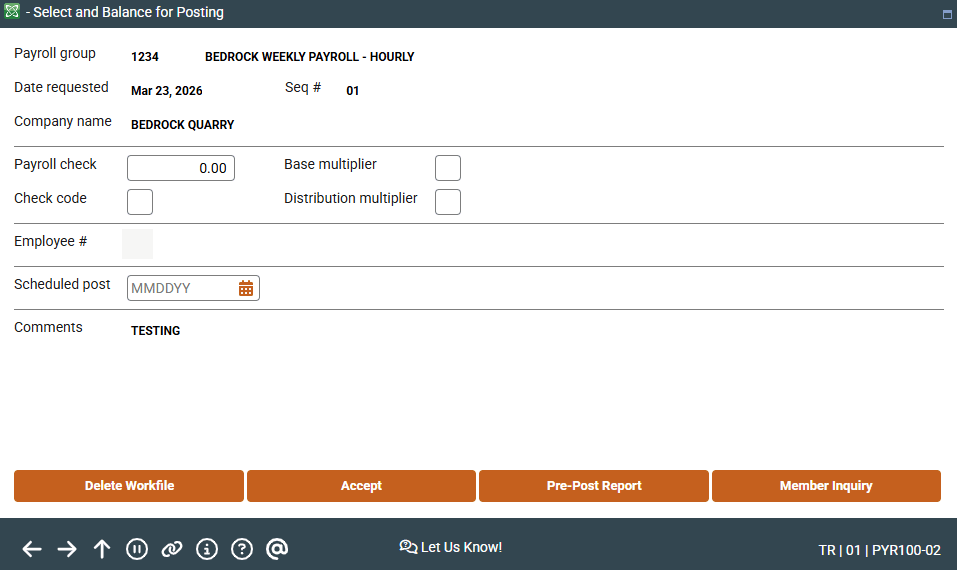
Task: Click the Payroll check amount field
Action: tap(181, 168)
